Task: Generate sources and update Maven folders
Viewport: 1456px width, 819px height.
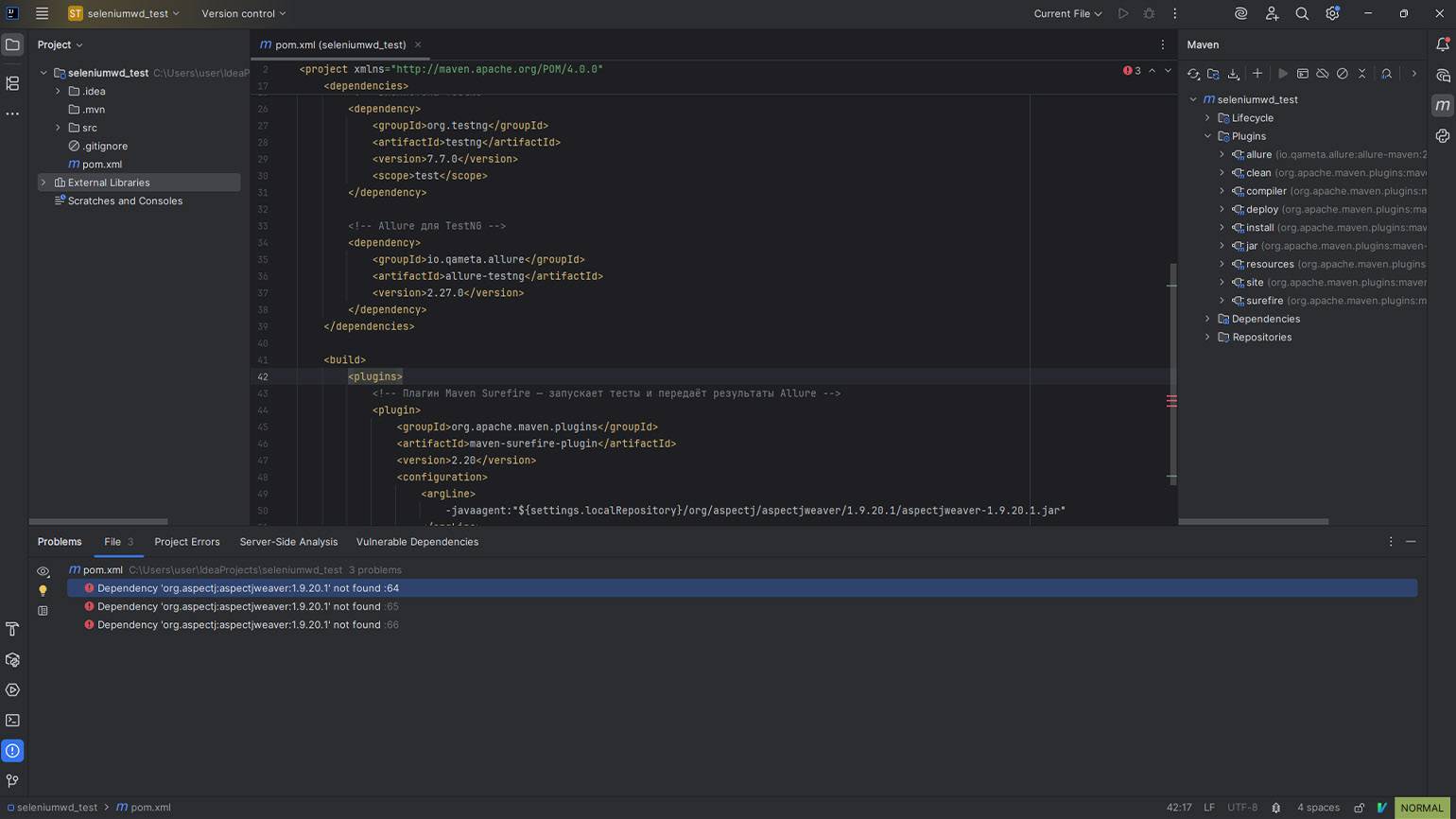Action: 1213,73
